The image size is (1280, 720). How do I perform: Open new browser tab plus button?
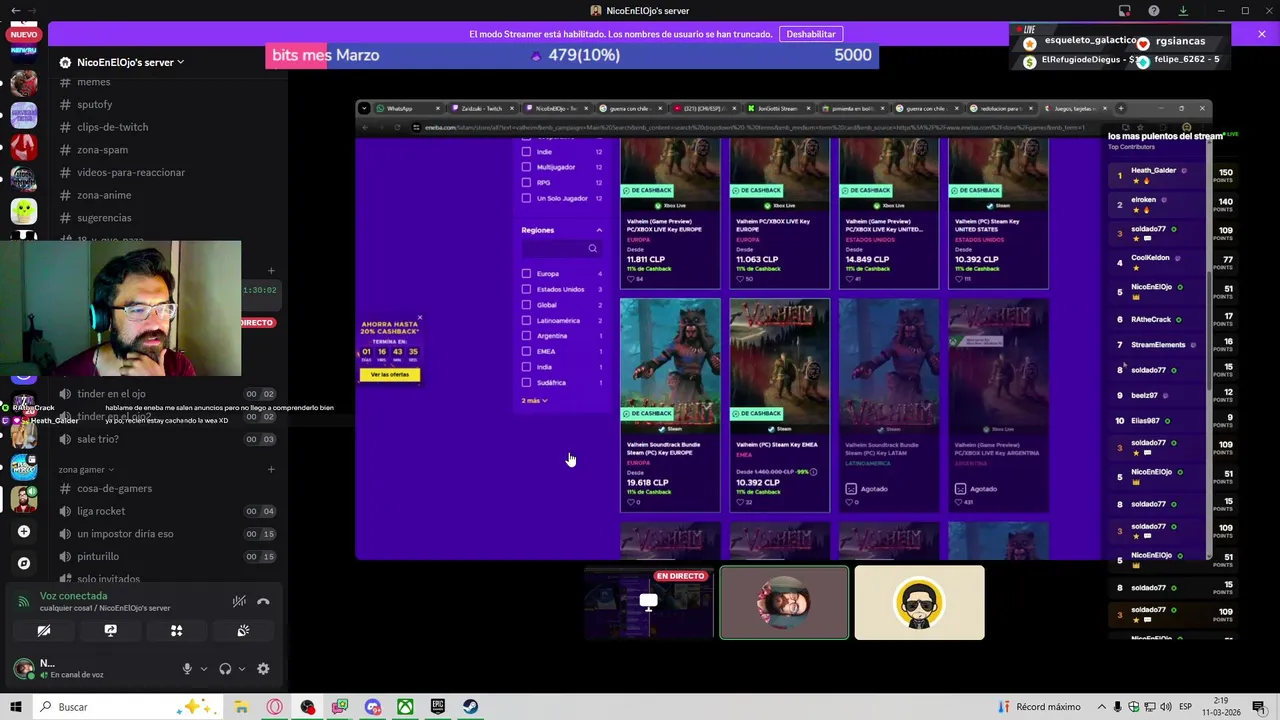[x=1120, y=108]
